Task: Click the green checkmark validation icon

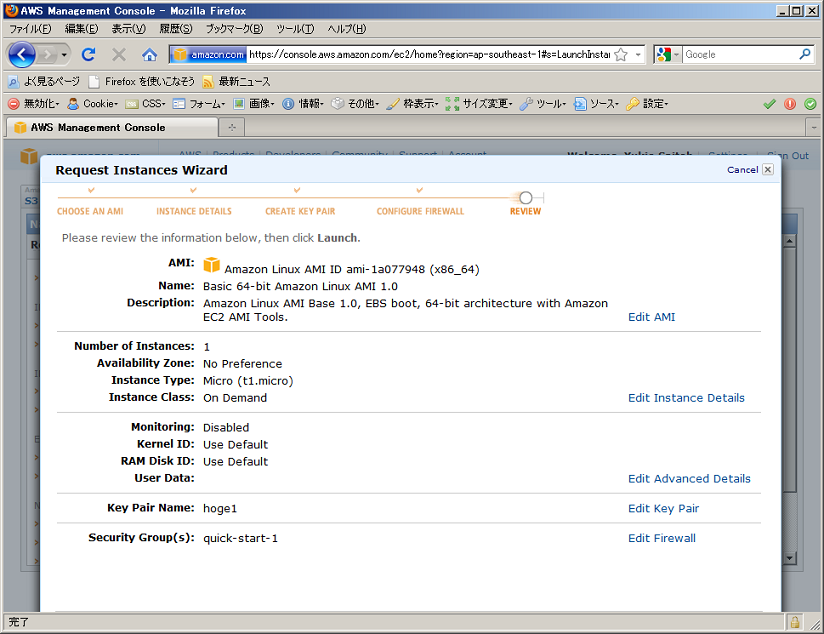Action: (x=769, y=103)
